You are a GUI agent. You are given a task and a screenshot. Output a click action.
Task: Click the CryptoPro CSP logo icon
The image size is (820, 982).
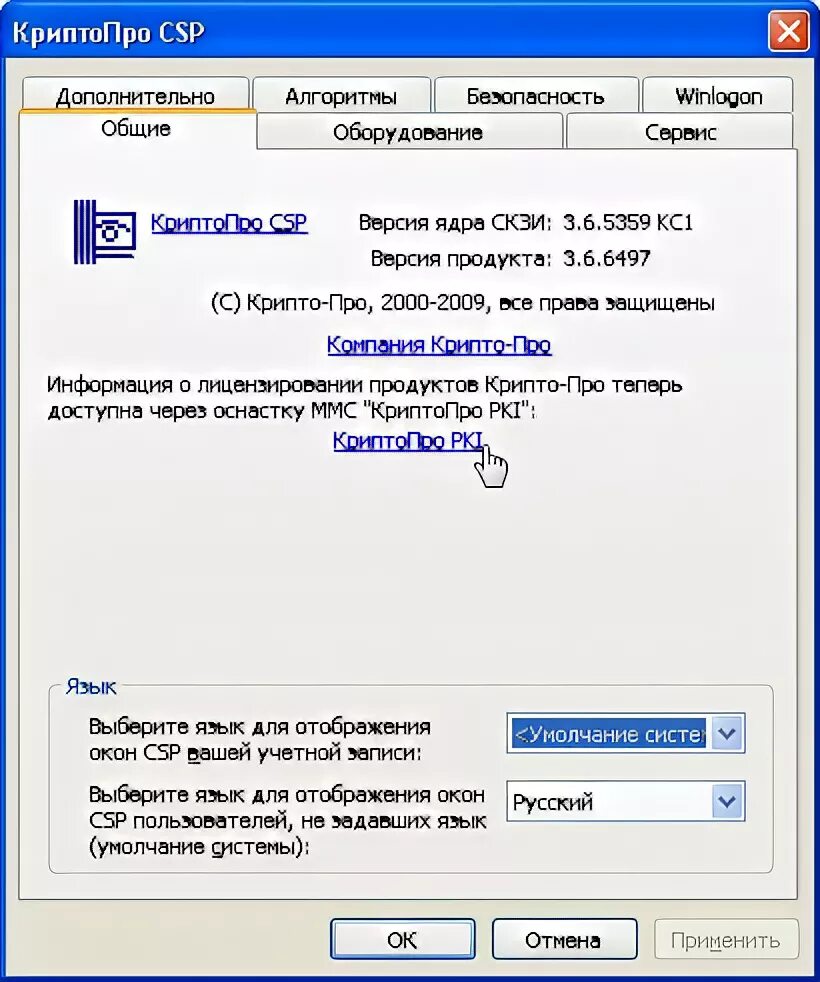point(105,232)
